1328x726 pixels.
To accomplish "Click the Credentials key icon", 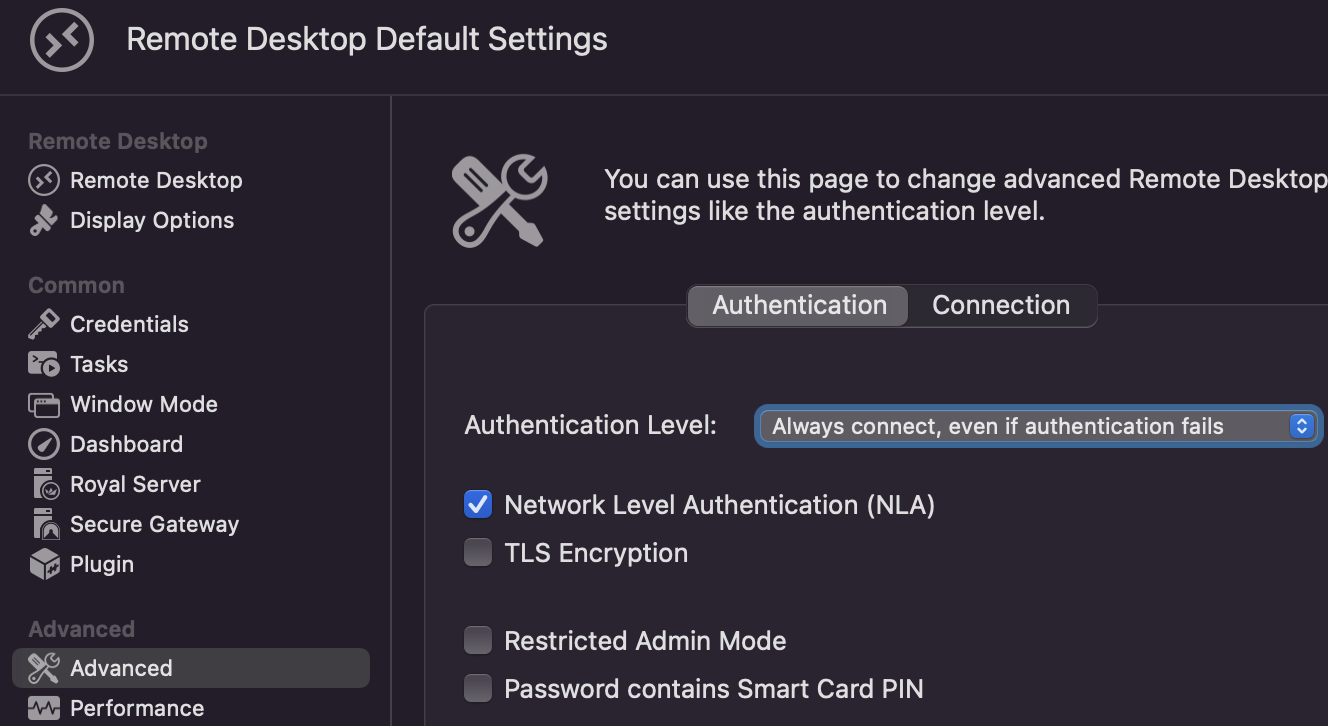I will (x=44, y=324).
